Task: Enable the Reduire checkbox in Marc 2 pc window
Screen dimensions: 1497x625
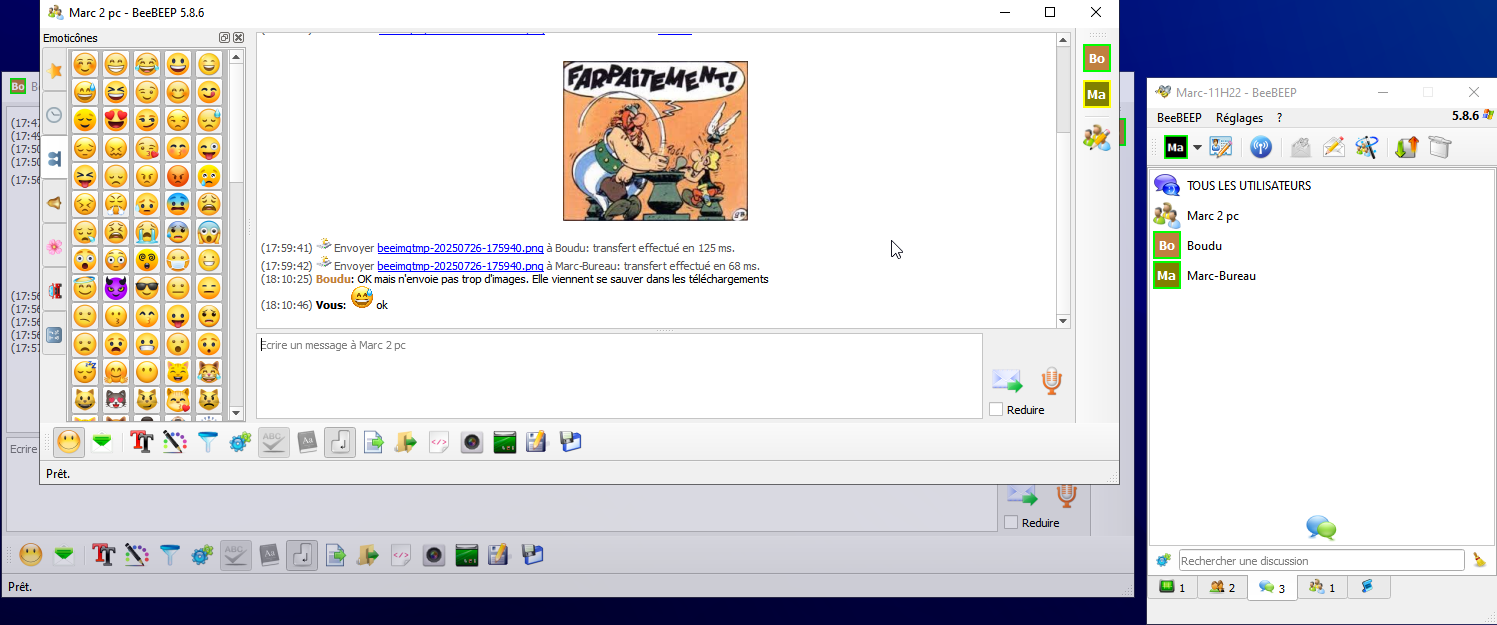Action: (996, 409)
